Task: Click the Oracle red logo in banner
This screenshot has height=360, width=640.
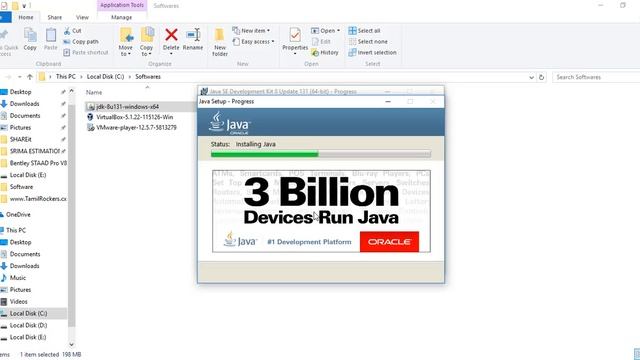Action: 389,242
